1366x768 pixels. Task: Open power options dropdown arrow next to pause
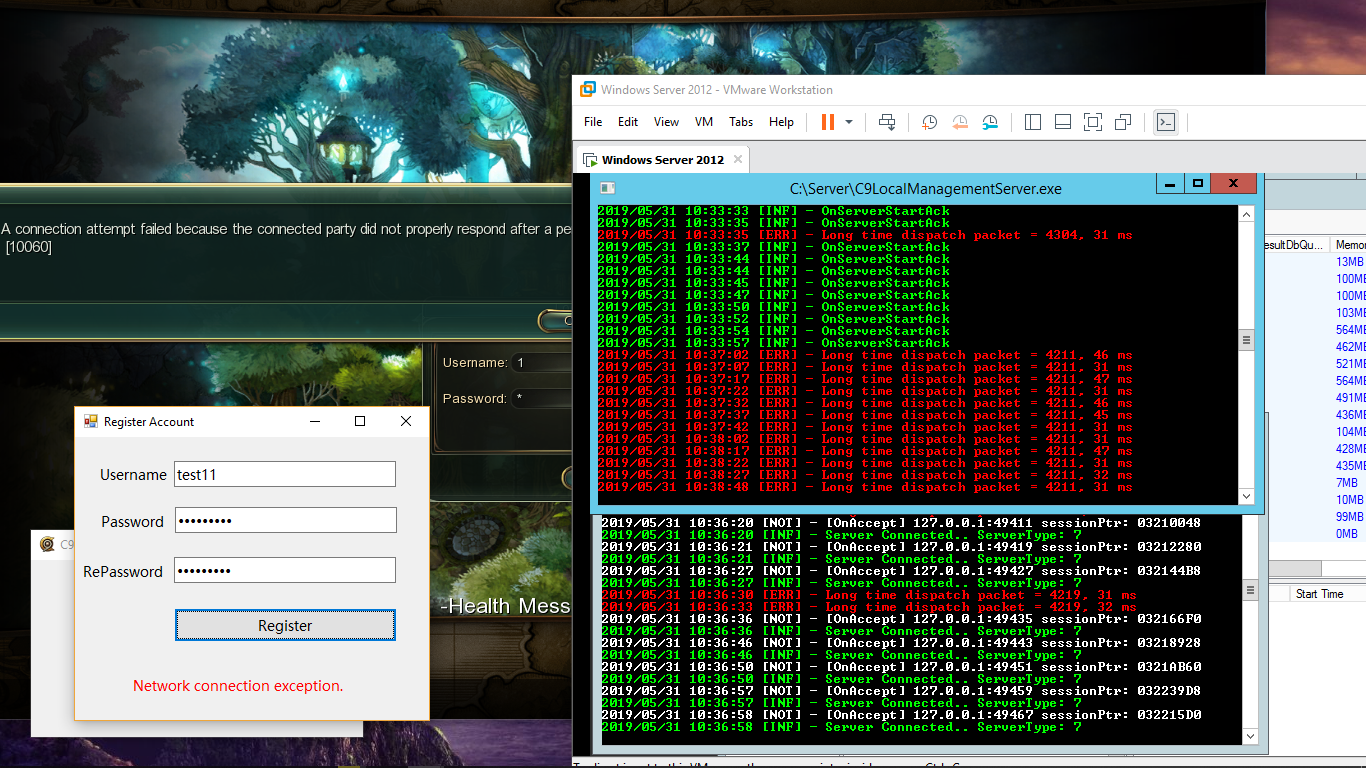point(849,122)
